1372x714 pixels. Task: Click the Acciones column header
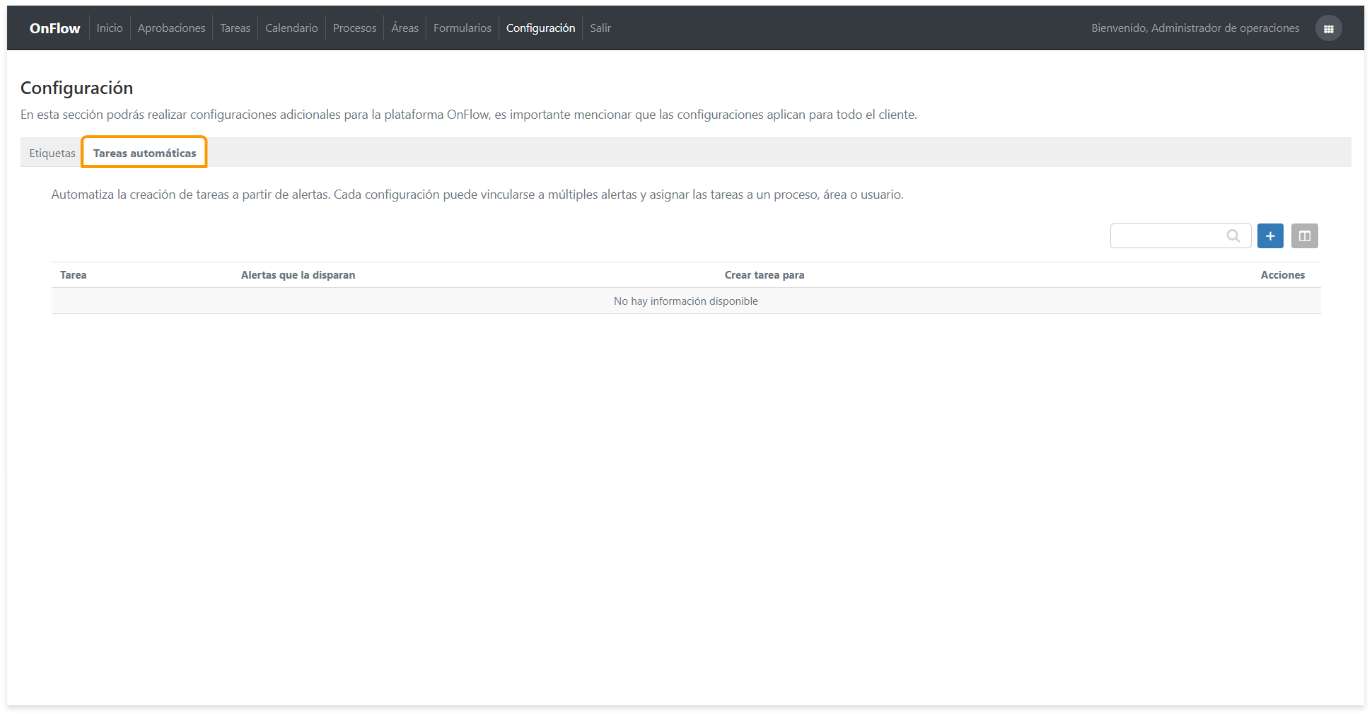(1282, 275)
